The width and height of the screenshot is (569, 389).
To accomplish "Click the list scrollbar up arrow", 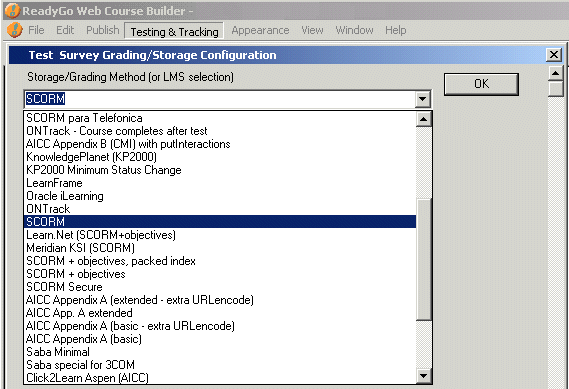I will pyautogui.click(x=423, y=119).
